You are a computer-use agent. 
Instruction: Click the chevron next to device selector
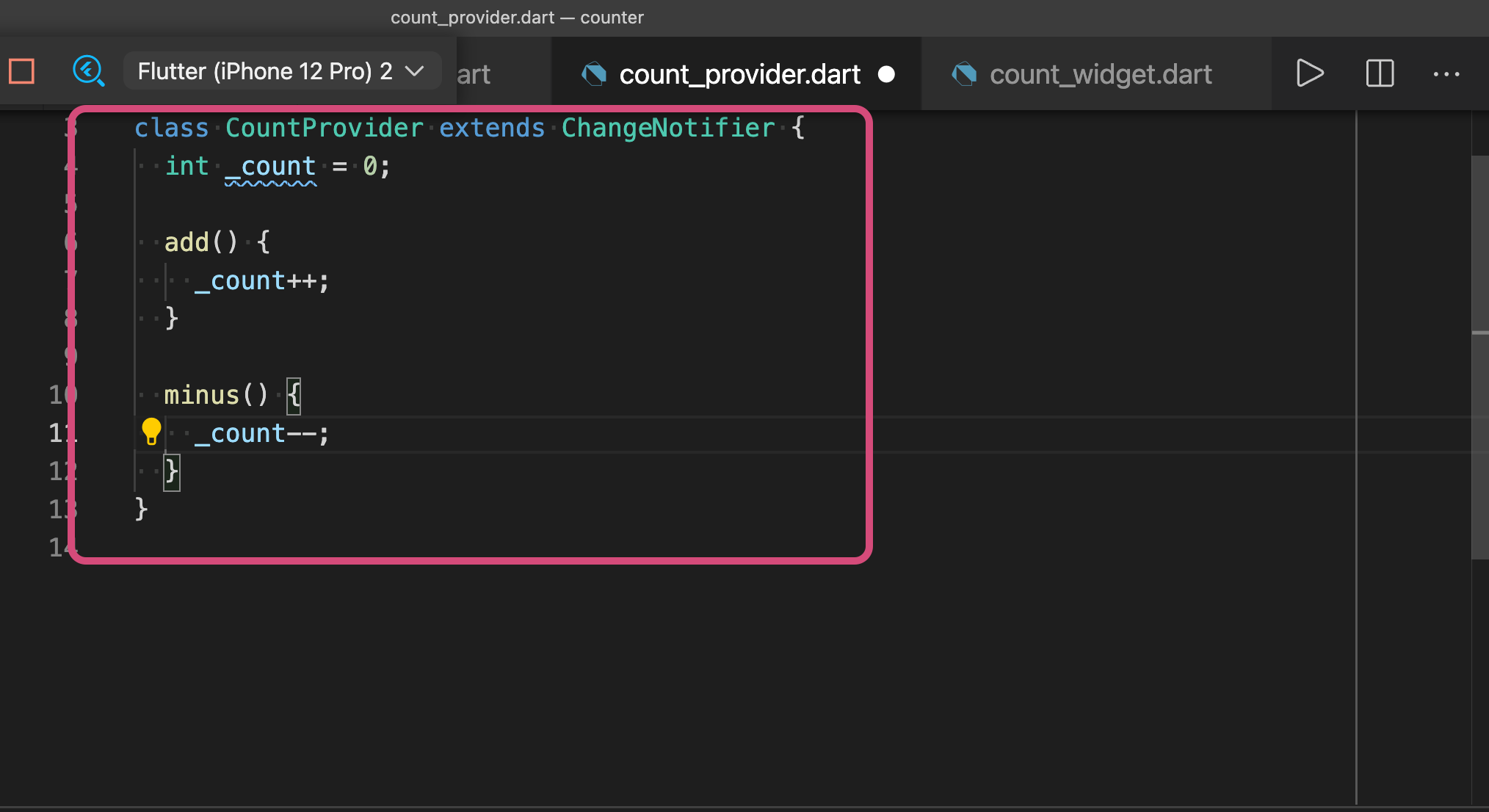pyautogui.click(x=415, y=71)
